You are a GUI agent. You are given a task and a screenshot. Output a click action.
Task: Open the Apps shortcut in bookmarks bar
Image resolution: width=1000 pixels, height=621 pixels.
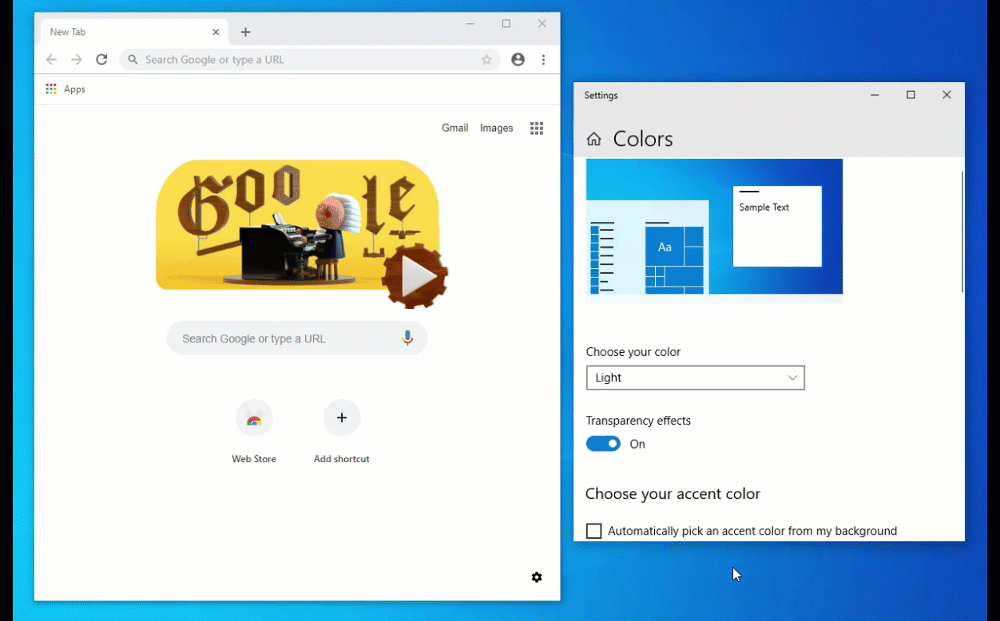[66, 89]
